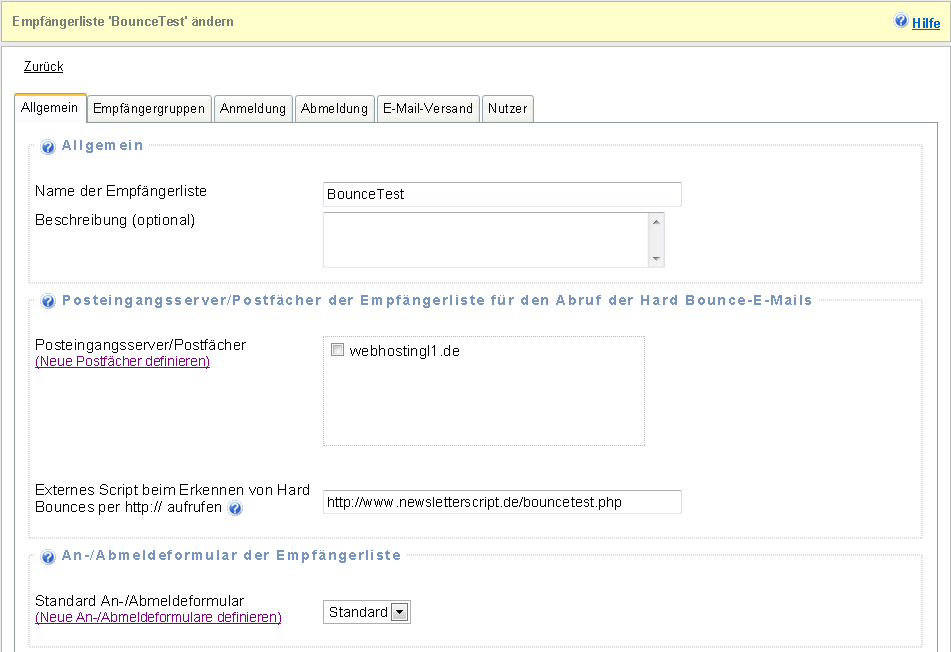This screenshot has width=951, height=652.
Task: Click help icon for An-/Abmeldeformular section
Action: click(x=48, y=557)
